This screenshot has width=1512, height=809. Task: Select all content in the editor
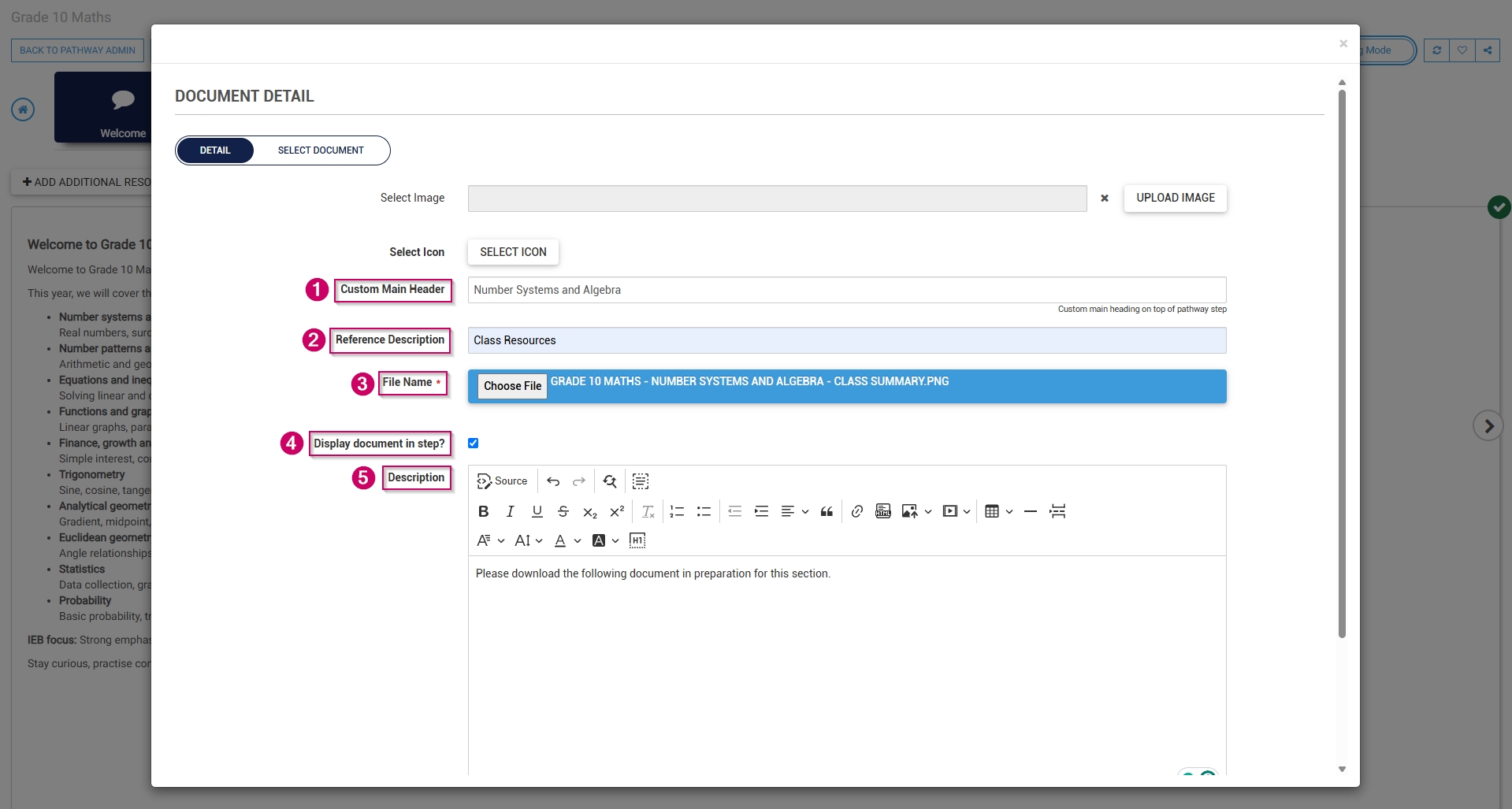641,481
